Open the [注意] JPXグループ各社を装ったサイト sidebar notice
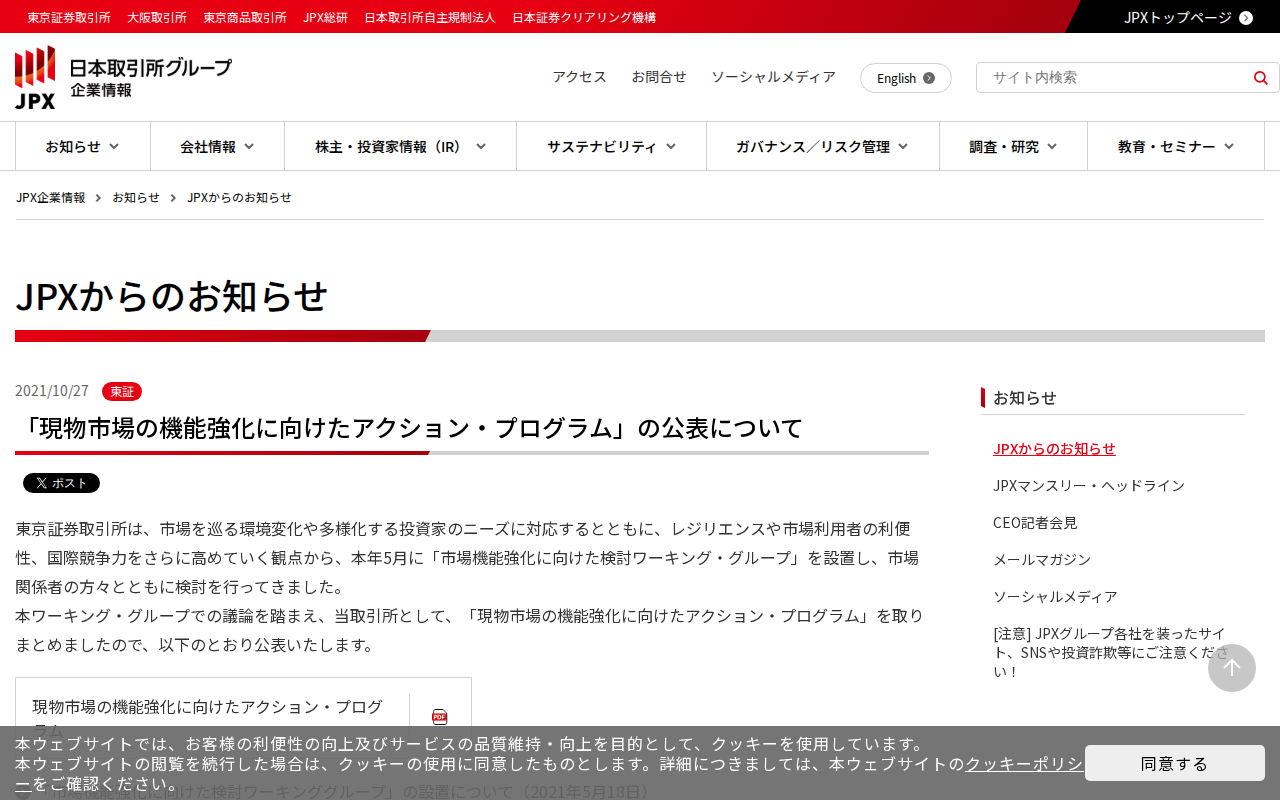The width and height of the screenshot is (1280, 800). (x=1110, y=652)
